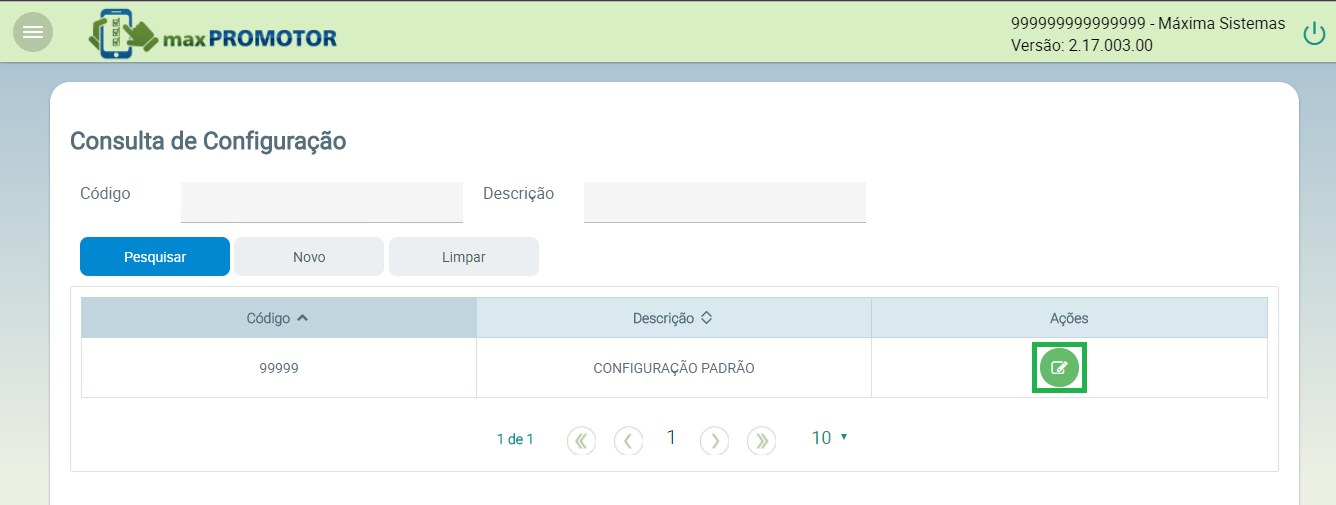The height and width of the screenshot is (505, 1336).
Task: Select page 1 in the paginator
Action: point(671,438)
